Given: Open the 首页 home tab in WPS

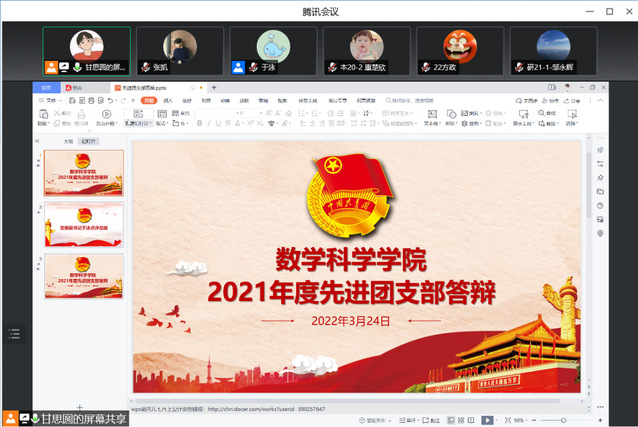Looking at the screenshot, I should [x=45, y=88].
